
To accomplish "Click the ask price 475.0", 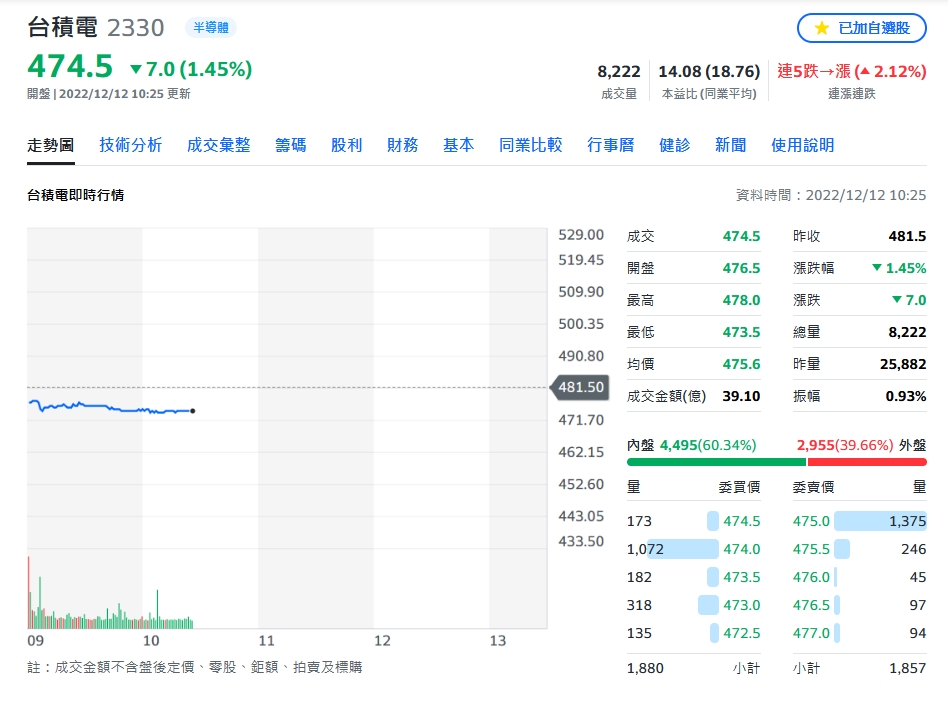I will click(811, 521).
